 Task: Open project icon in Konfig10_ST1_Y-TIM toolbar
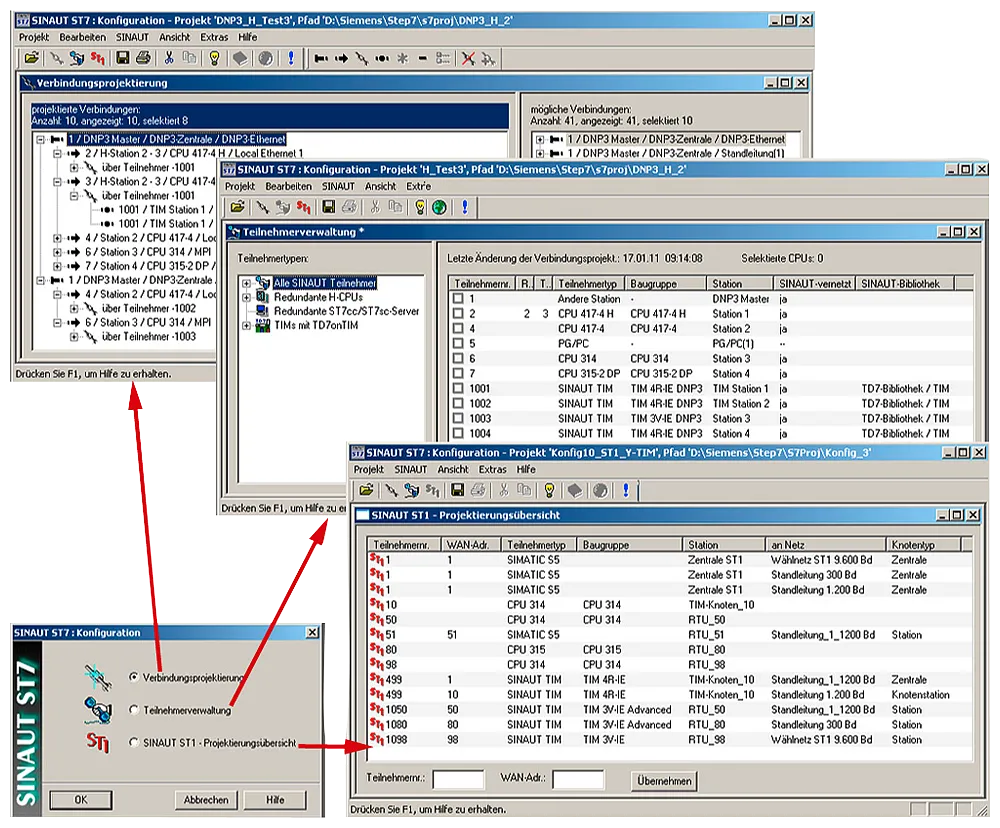[x=366, y=490]
